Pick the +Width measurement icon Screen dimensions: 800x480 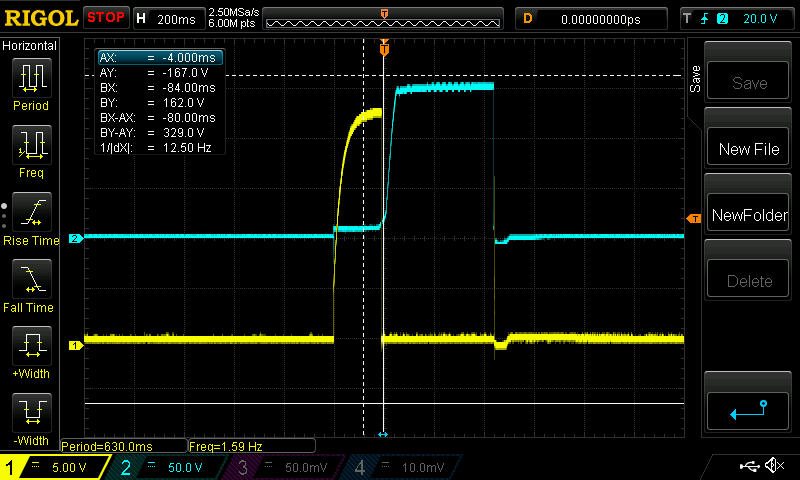[31, 352]
